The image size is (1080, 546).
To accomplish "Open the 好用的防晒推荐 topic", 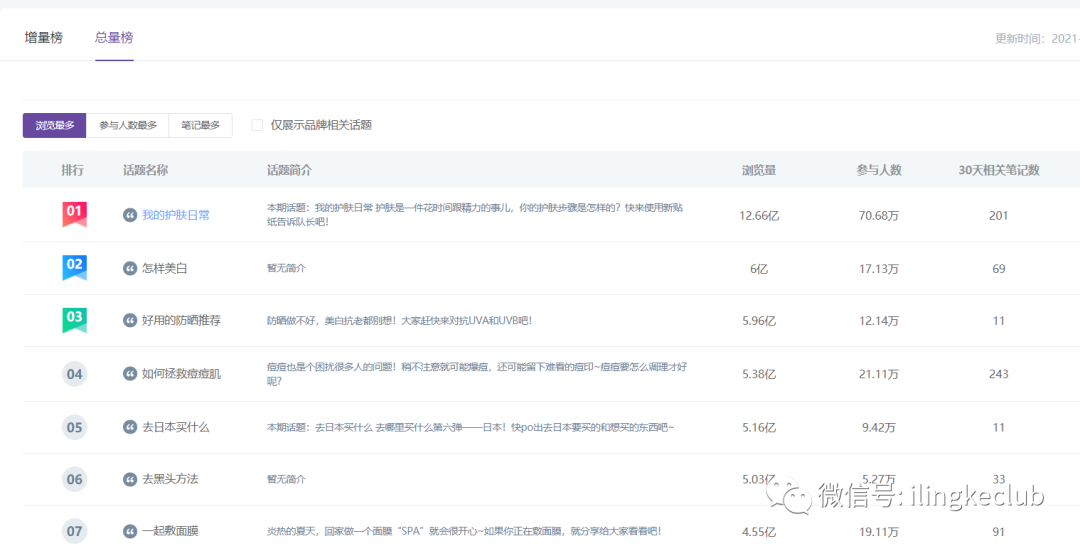I will pos(181,320).
